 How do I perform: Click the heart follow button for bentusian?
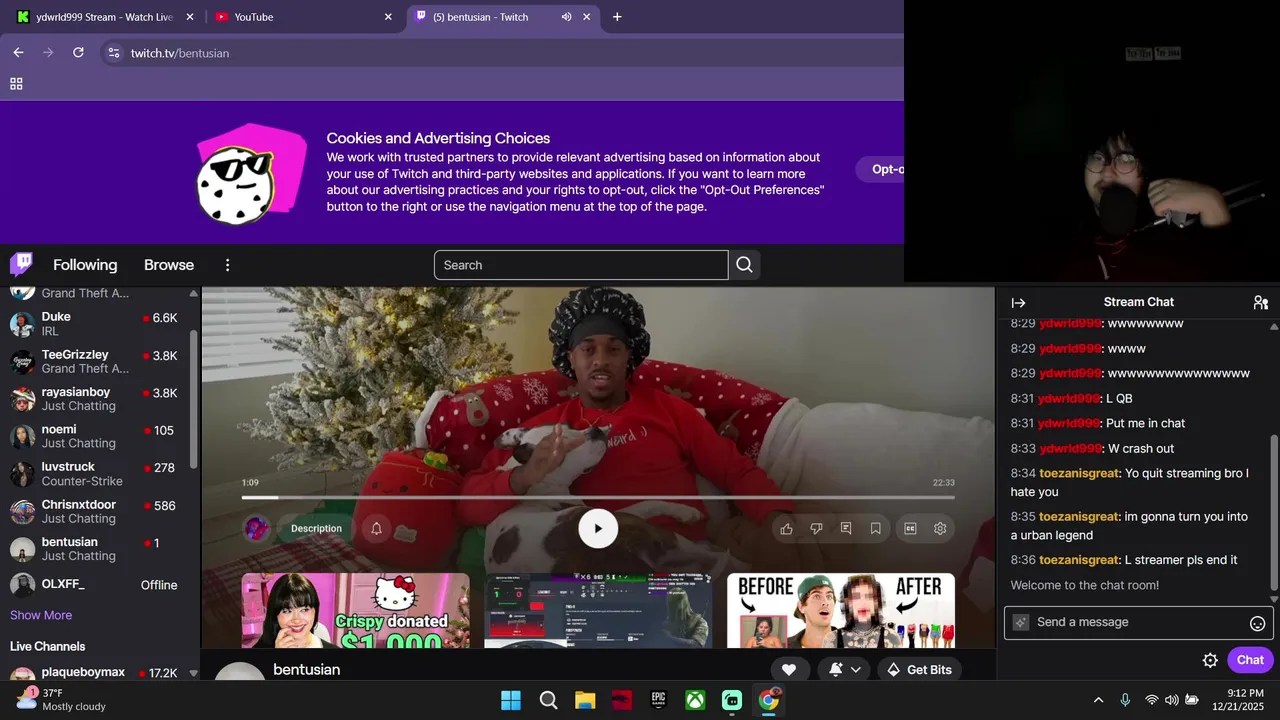click(789, 670)
